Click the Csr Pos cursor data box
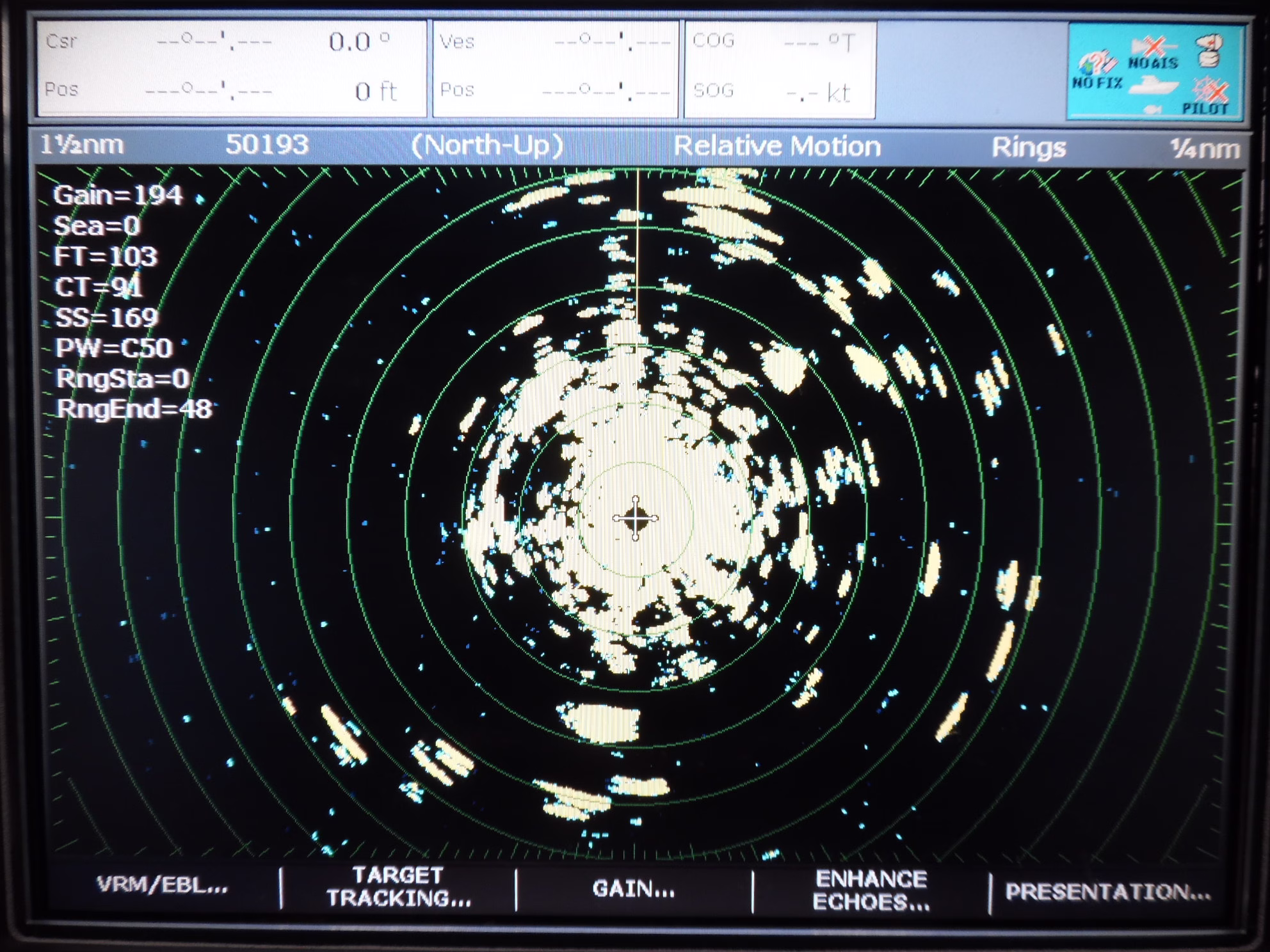 click(x=232, y=68)
